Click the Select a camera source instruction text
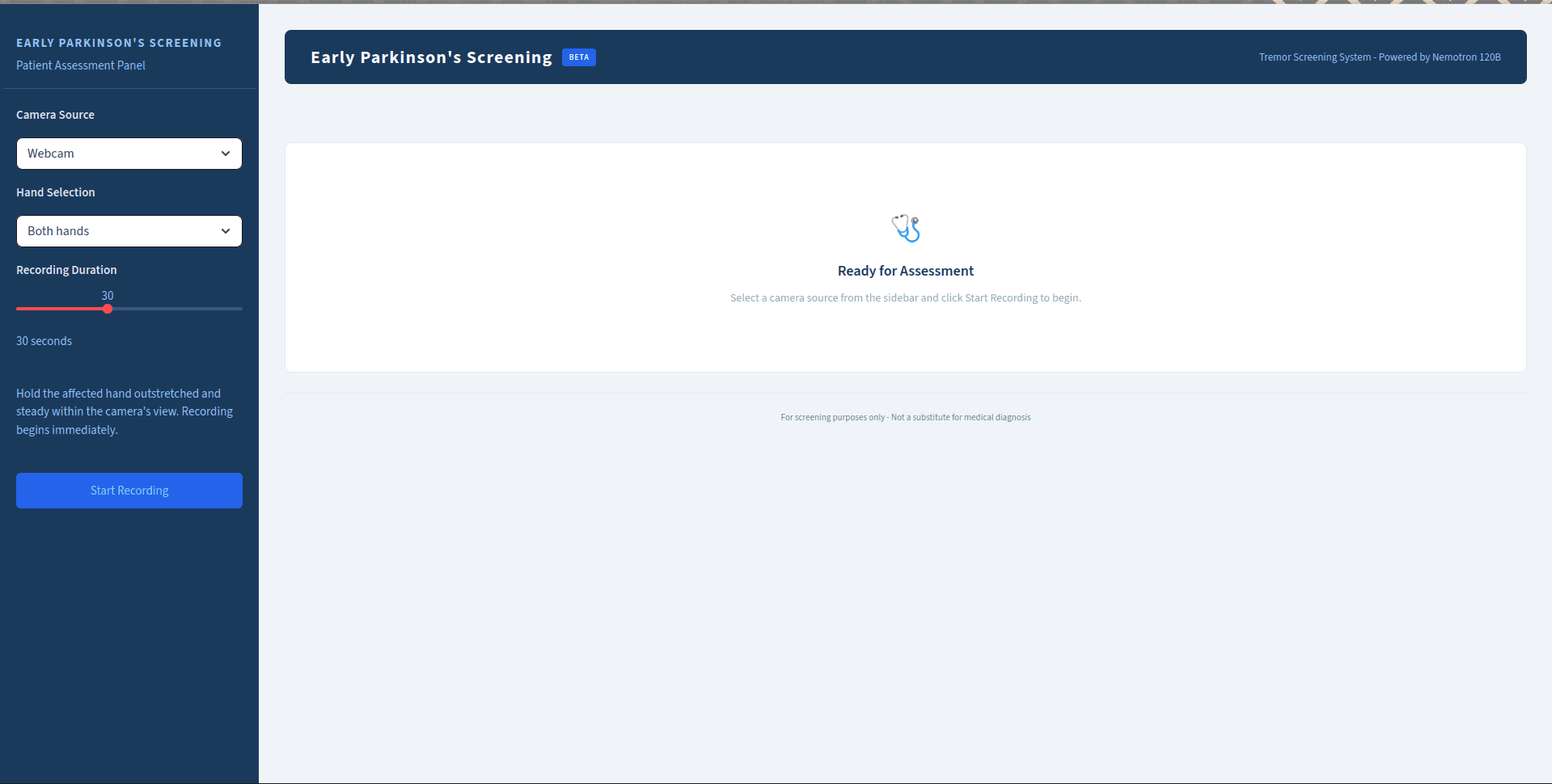 click(906, 298)
